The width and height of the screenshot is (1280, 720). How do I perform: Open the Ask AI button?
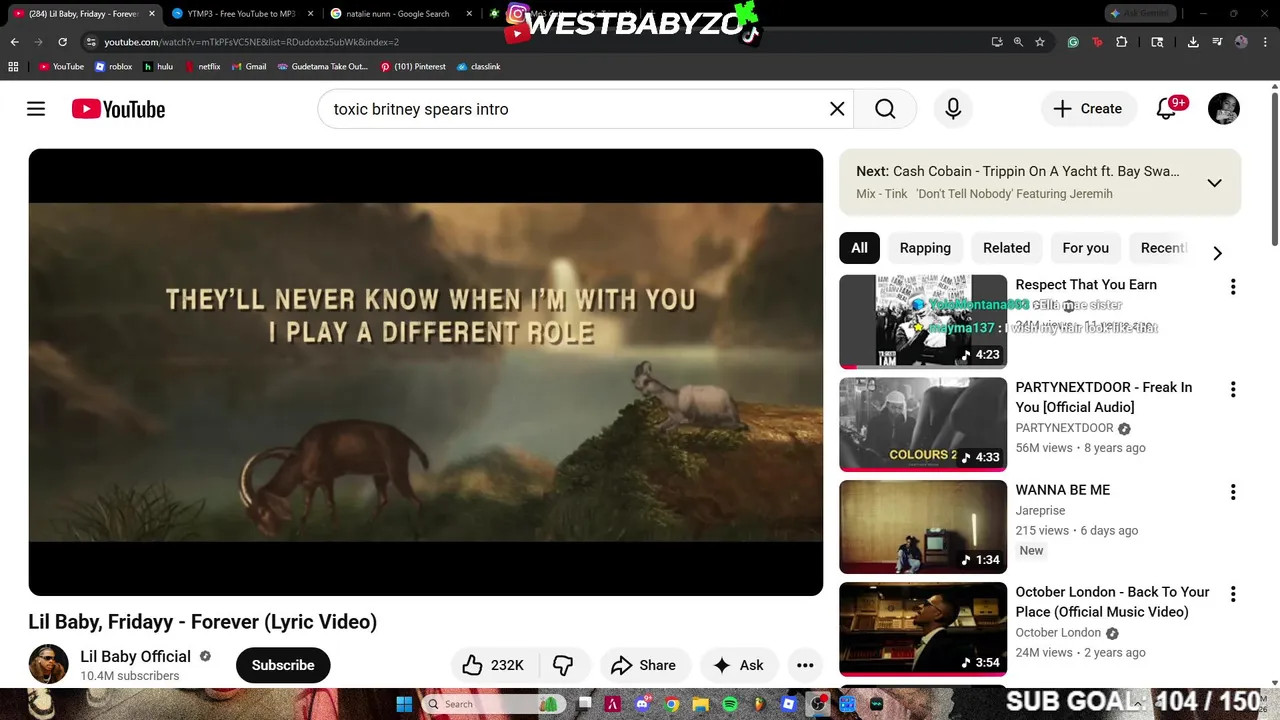pos(738,665)
